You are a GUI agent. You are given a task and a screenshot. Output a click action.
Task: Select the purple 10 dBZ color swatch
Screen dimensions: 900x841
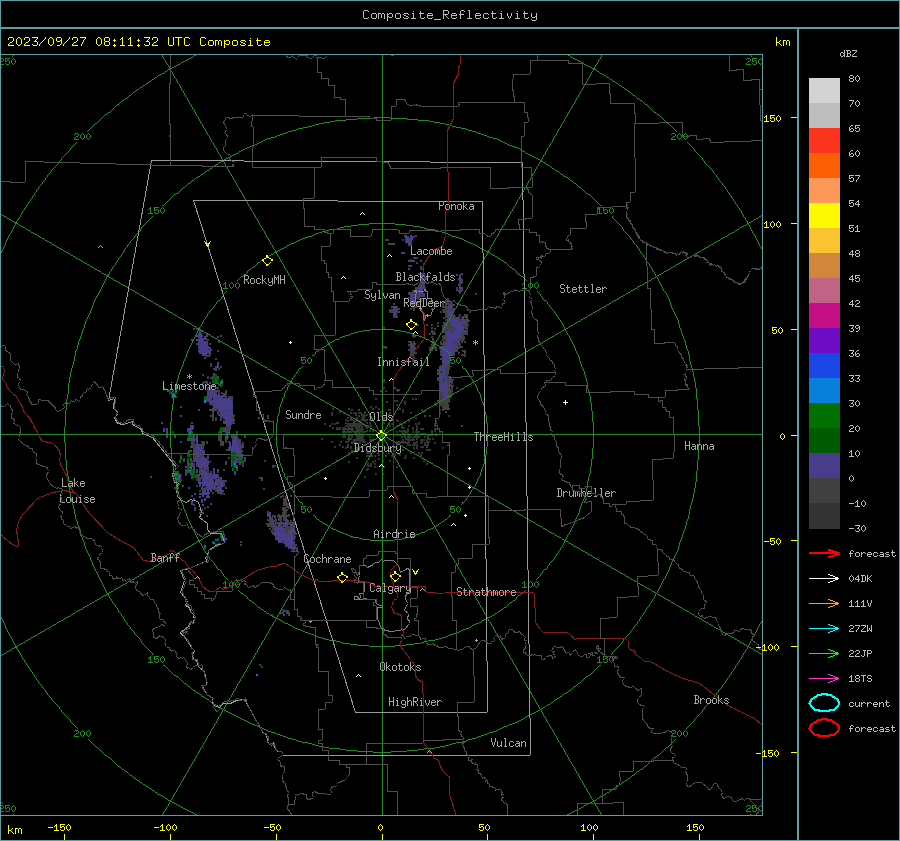[824, 465]
